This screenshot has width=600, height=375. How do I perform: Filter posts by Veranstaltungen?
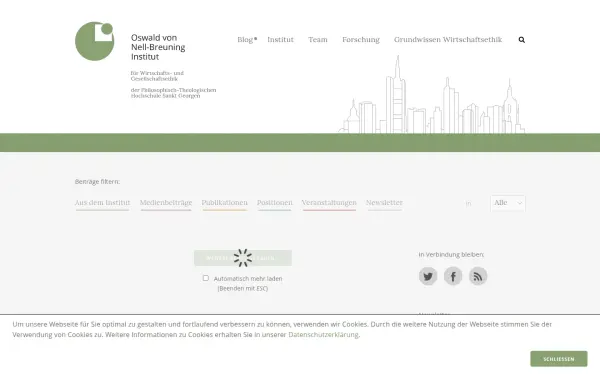[329, 203]
